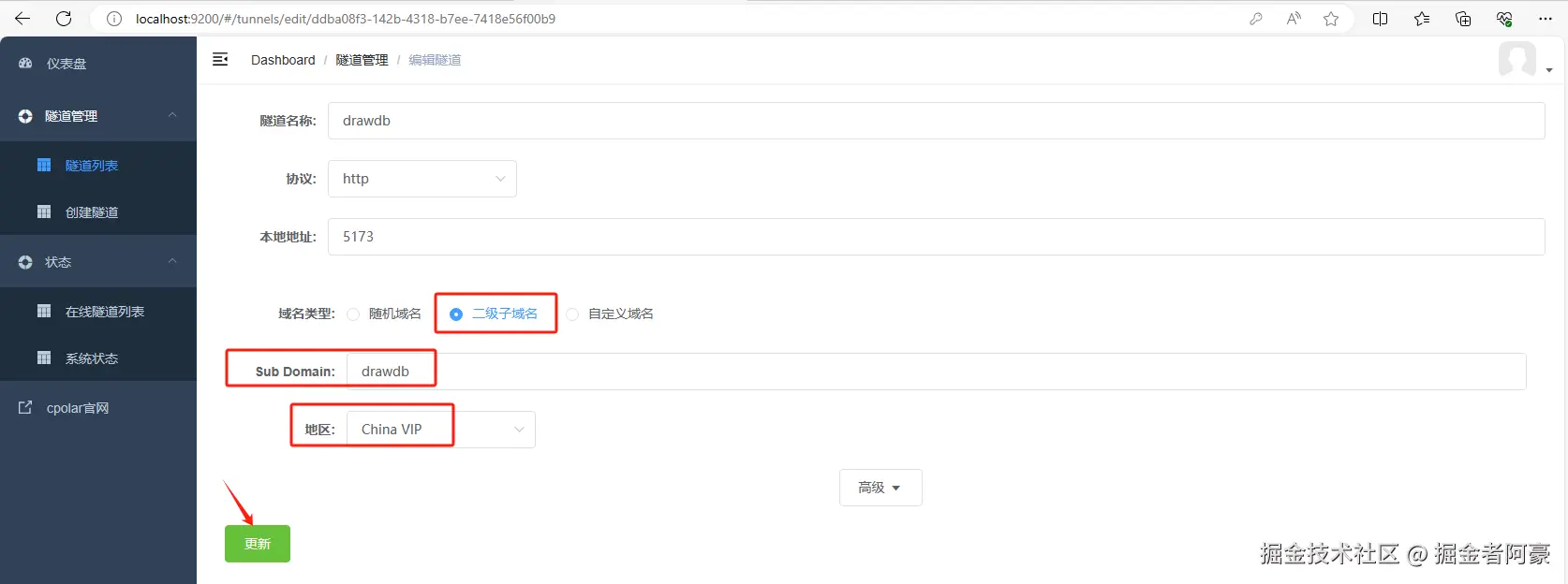Open 系统状态 in the sidebar

[92, 358]
